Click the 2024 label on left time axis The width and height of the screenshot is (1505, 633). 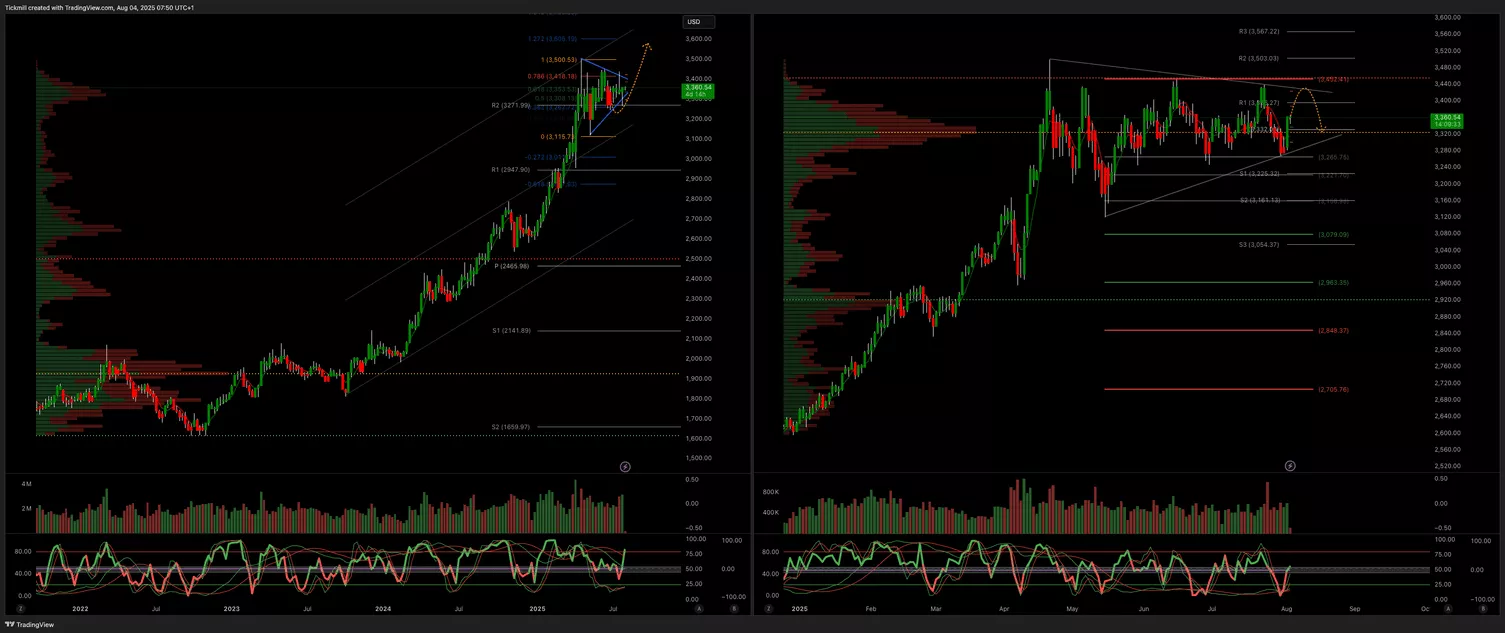point(383,608)
